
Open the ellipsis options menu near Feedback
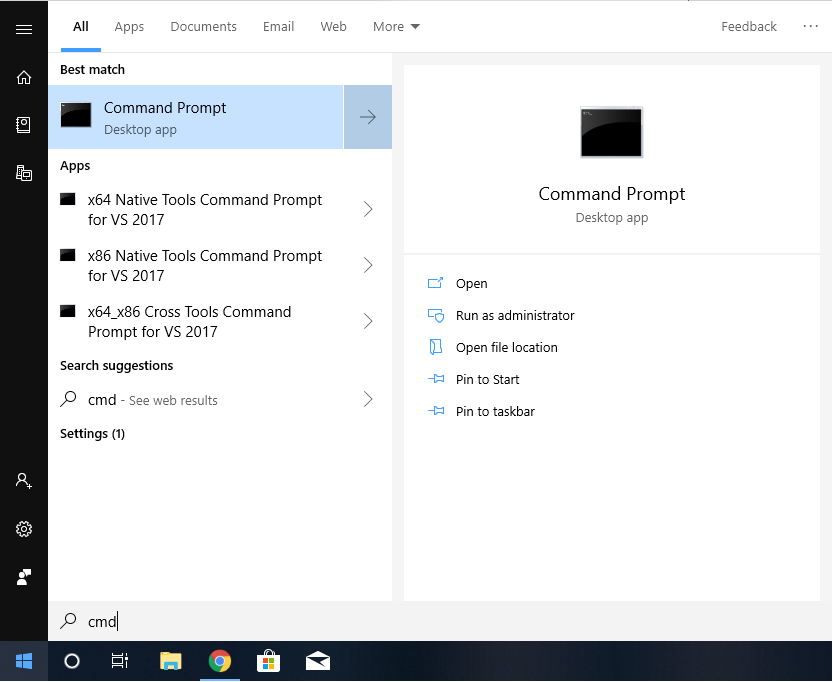click(810, 27)
